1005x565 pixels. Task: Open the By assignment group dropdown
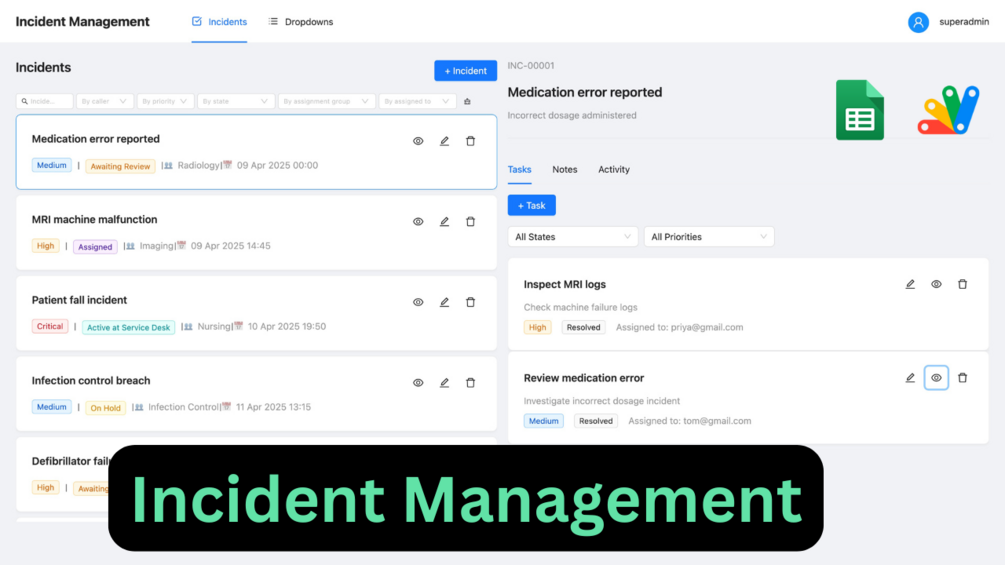click(327, 101)
